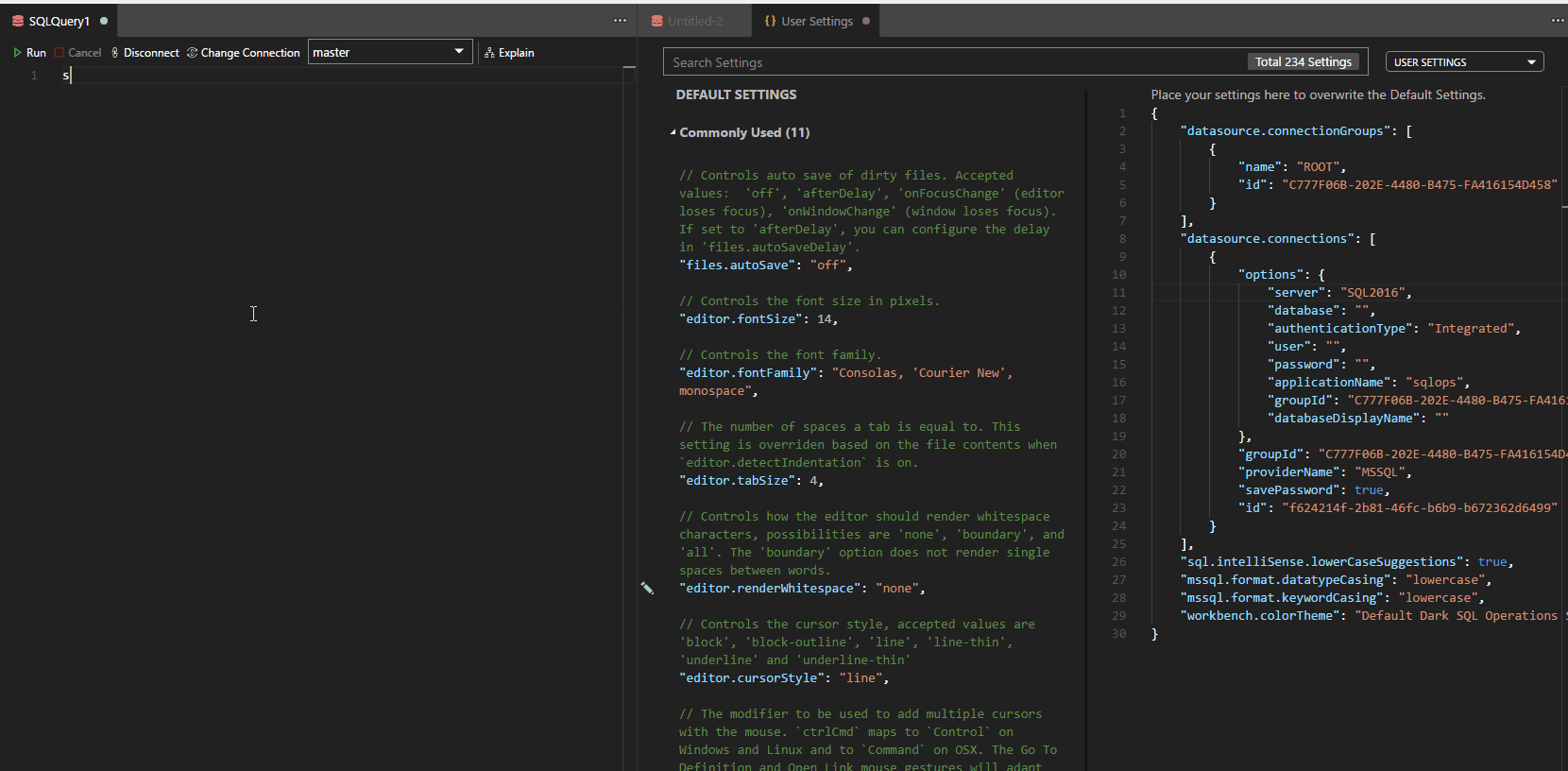Click the mssql.format.datatypeCasing line
The width and height of the screenshot is (1568, 771).
1336,580
